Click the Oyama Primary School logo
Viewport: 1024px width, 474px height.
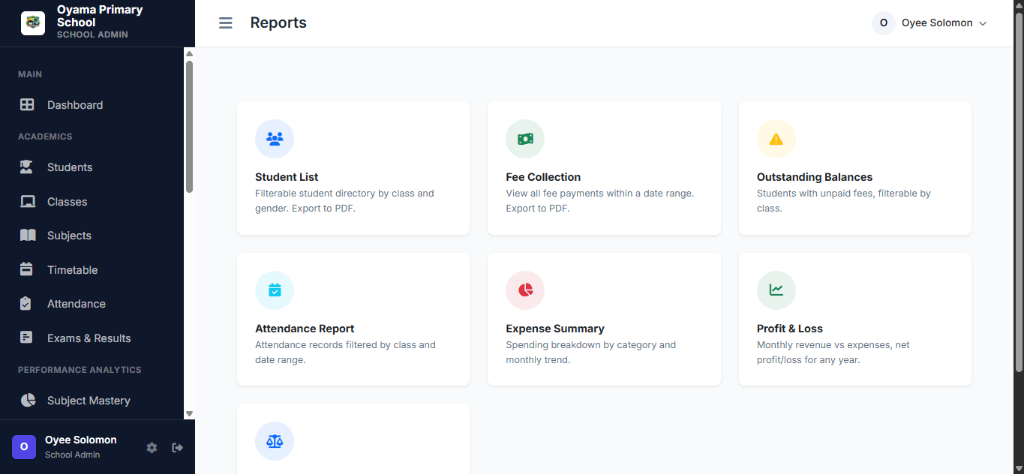tap(33, 23)
